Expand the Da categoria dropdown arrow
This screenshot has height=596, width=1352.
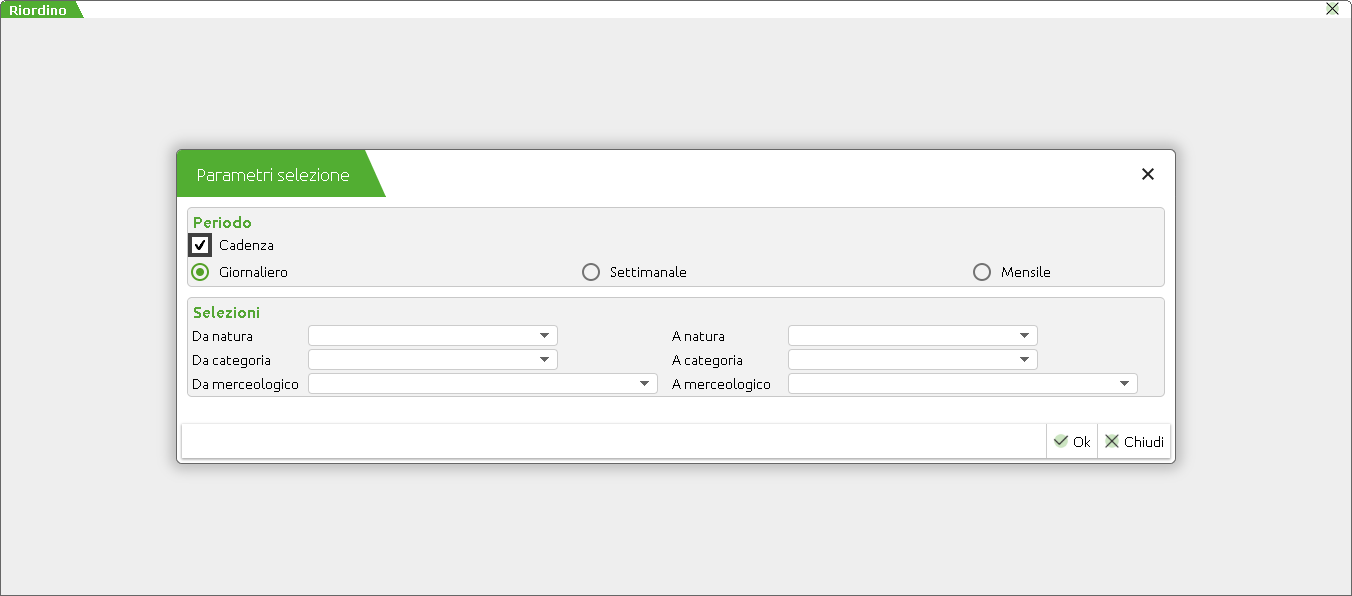pos(544,360)
